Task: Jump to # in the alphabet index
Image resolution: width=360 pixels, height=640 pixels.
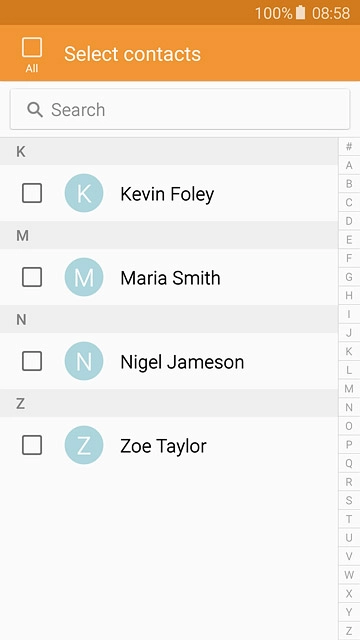Action: click(349, 147)
